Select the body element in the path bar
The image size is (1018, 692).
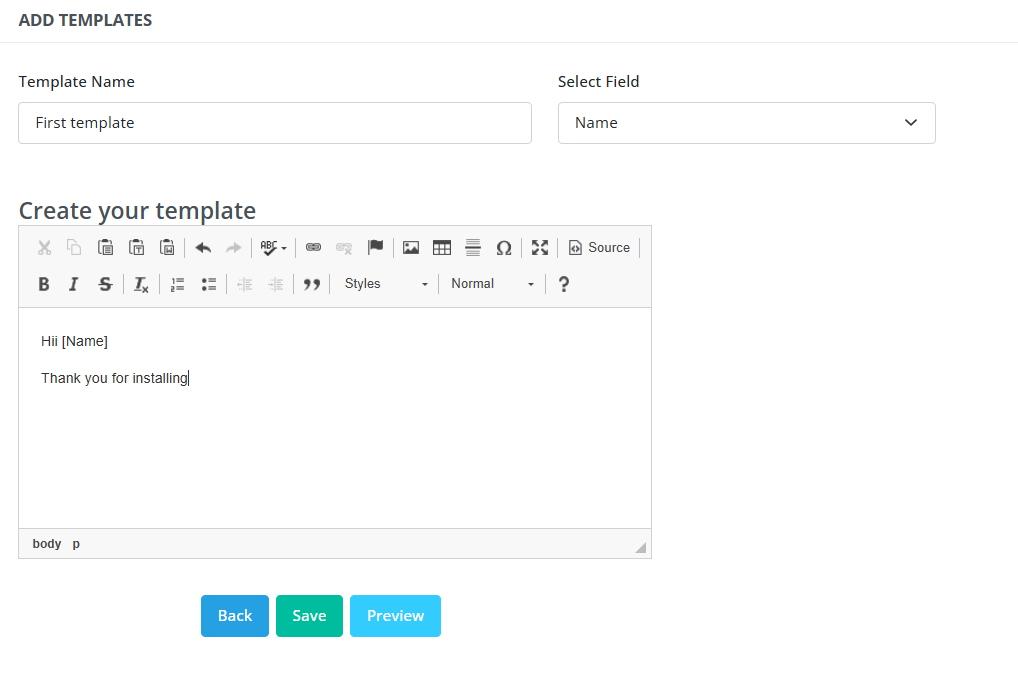tap(46, 543)
